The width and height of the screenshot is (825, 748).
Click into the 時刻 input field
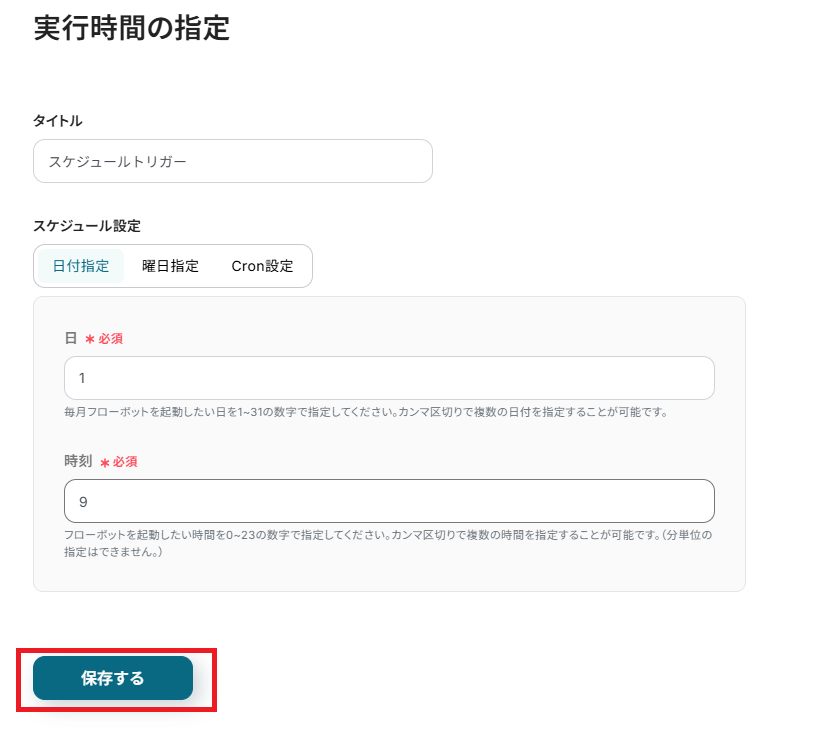(x=389, y=501)
